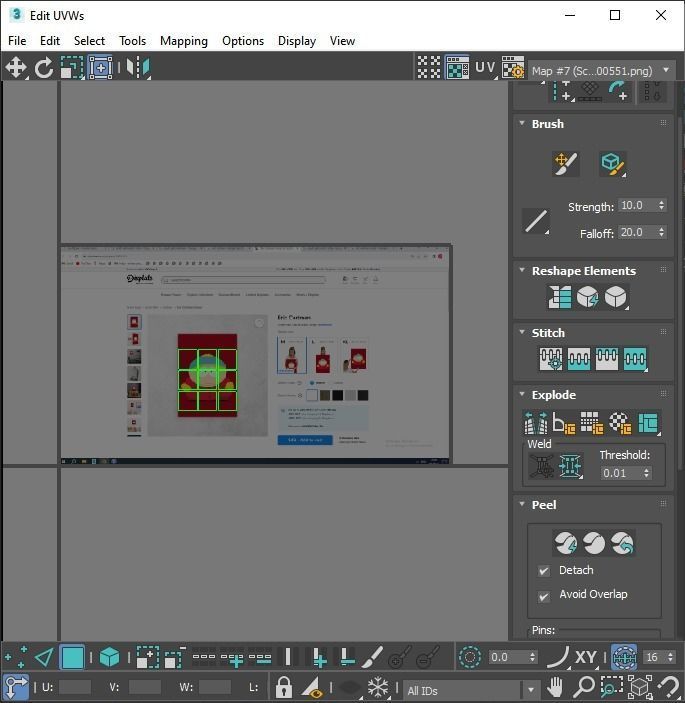Collapse the Explode rollout
This screenshot has height=703, width=685.
click(x=522, y=394)
